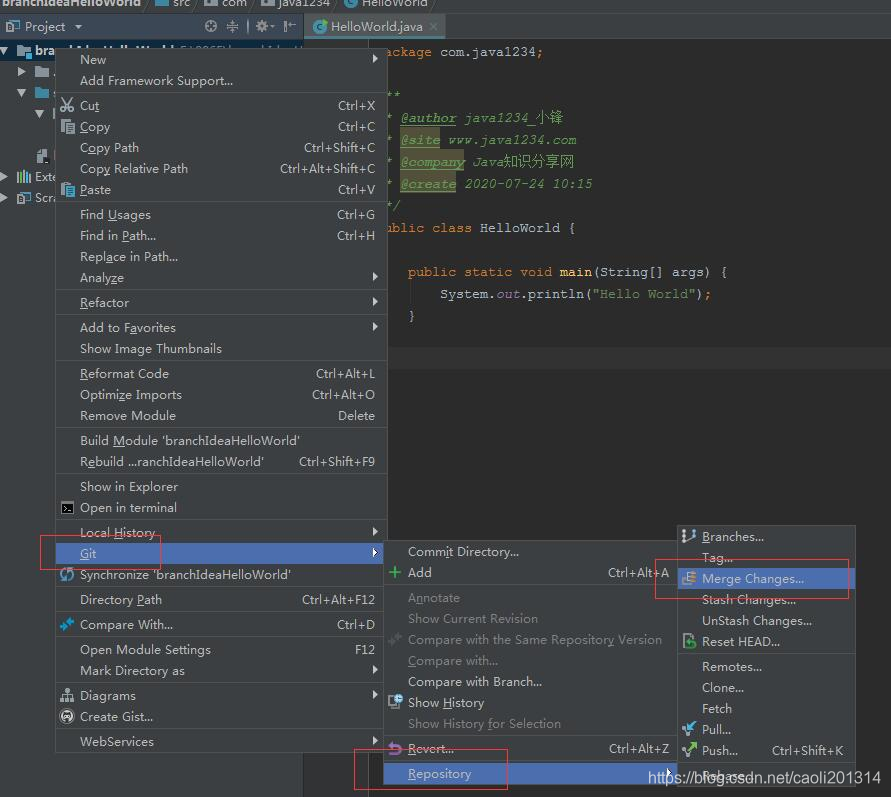This screenshot has height=797, width=891.
Task: Click the HelloWorld class name in code
Action: pyautogui.click(x=519, y=228)
